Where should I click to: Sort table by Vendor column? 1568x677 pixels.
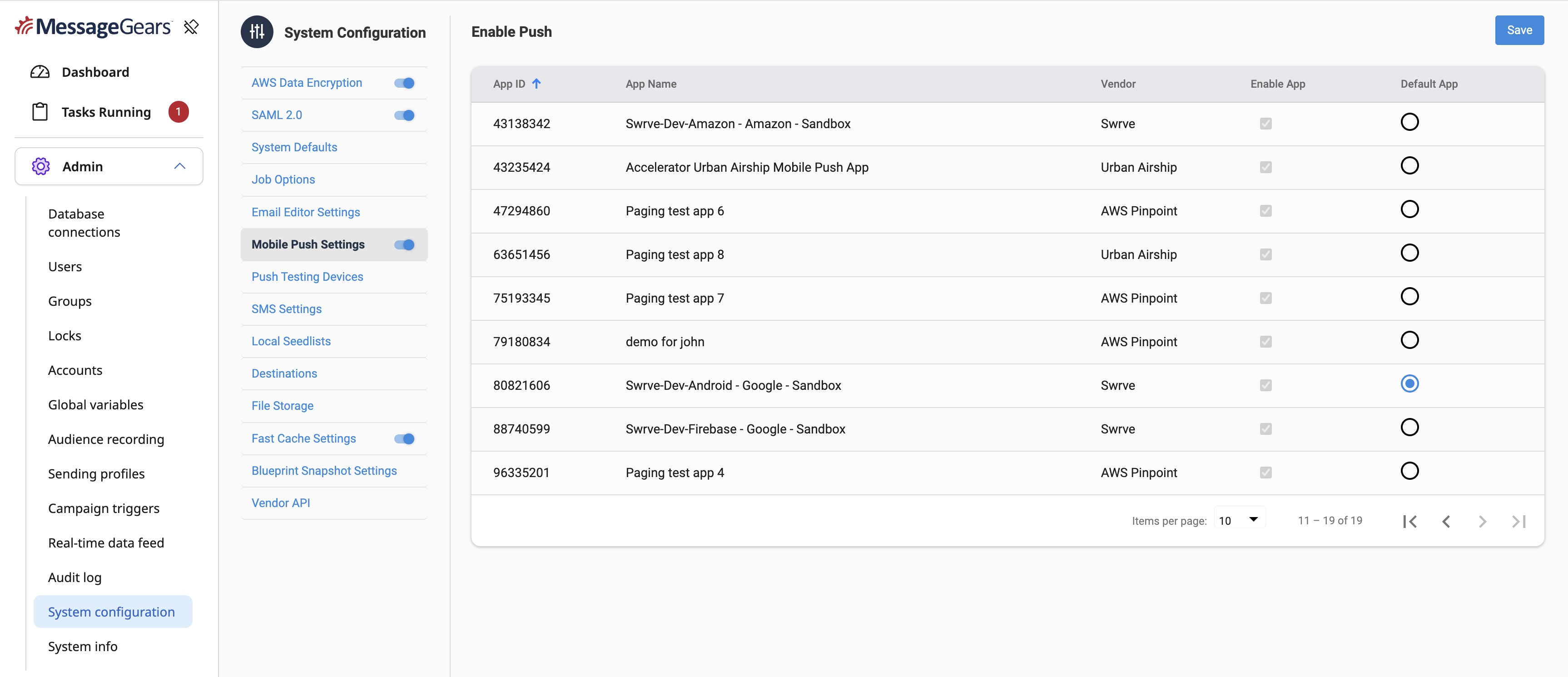click(1117, 84)
